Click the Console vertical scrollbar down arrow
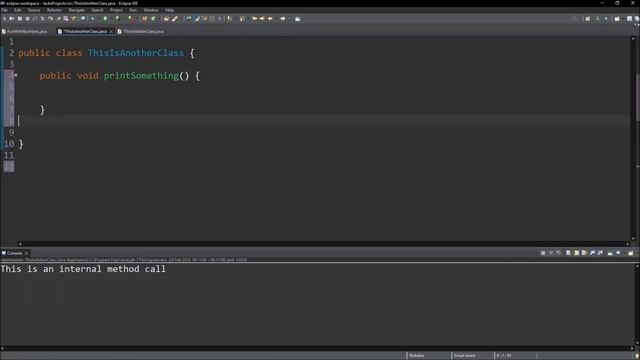Image resolution: width=640 pixels, height=360 pixels. (637, 343)
